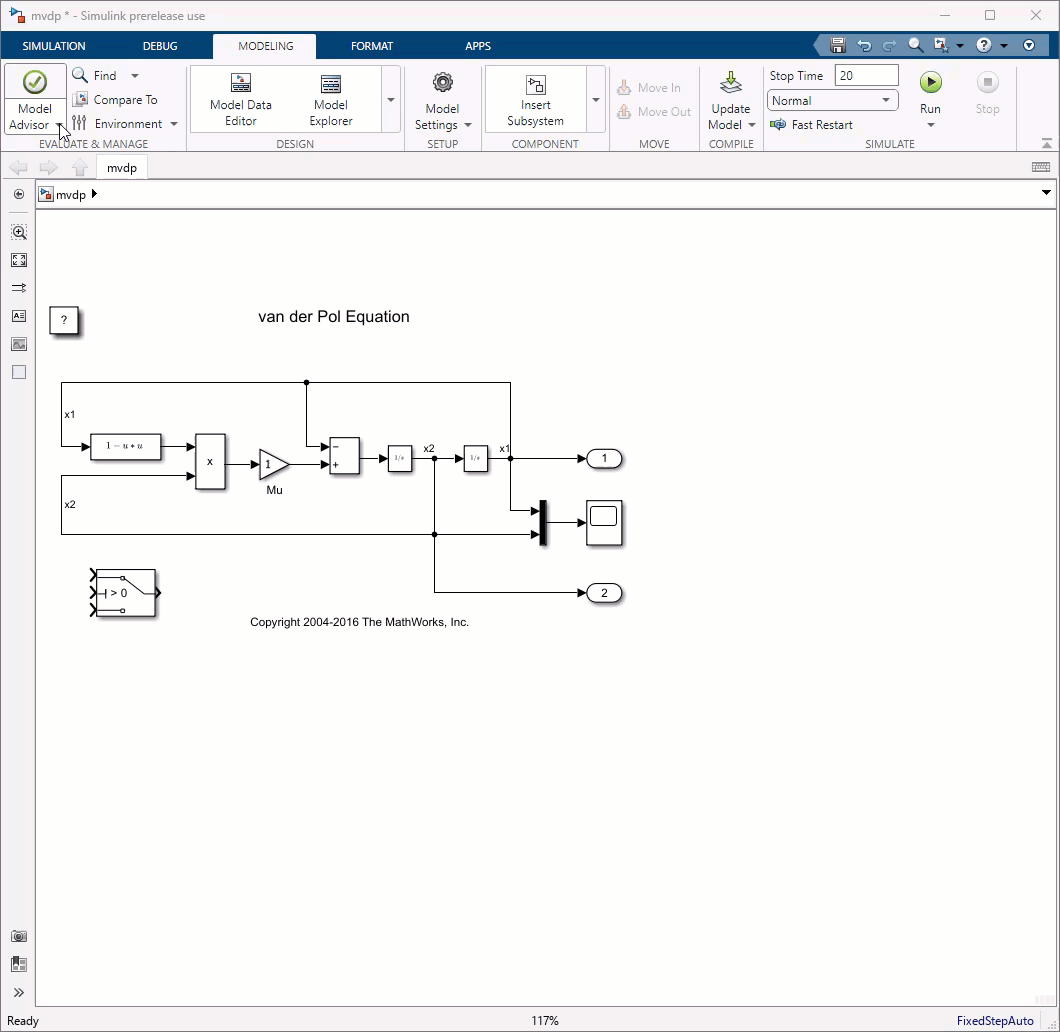Collapse the ribbon toolstrip

[x=1046, y=143]
